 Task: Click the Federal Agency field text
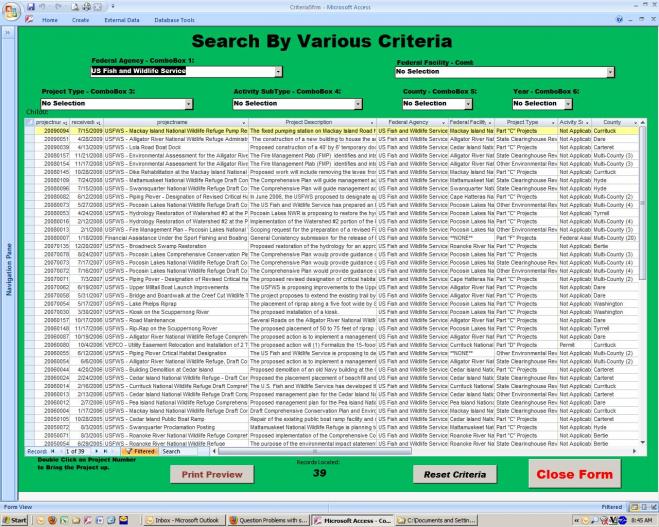(x=138, y=71)
